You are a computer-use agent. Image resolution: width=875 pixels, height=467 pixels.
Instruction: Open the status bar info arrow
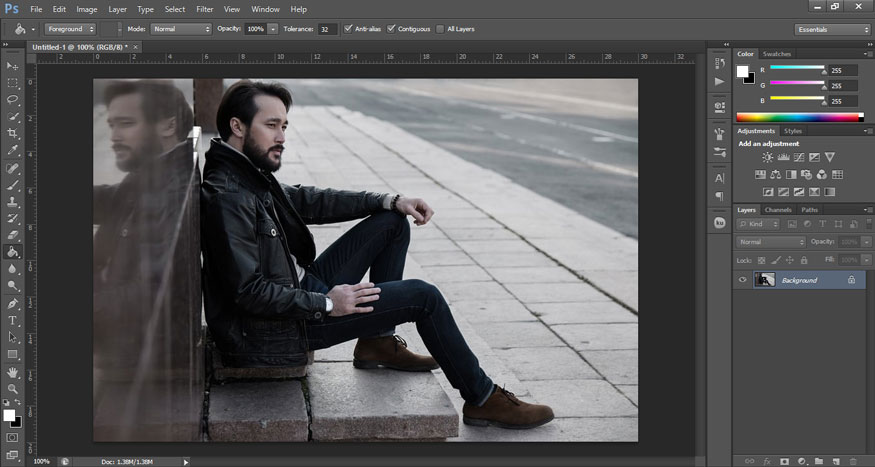pos(186,462)
